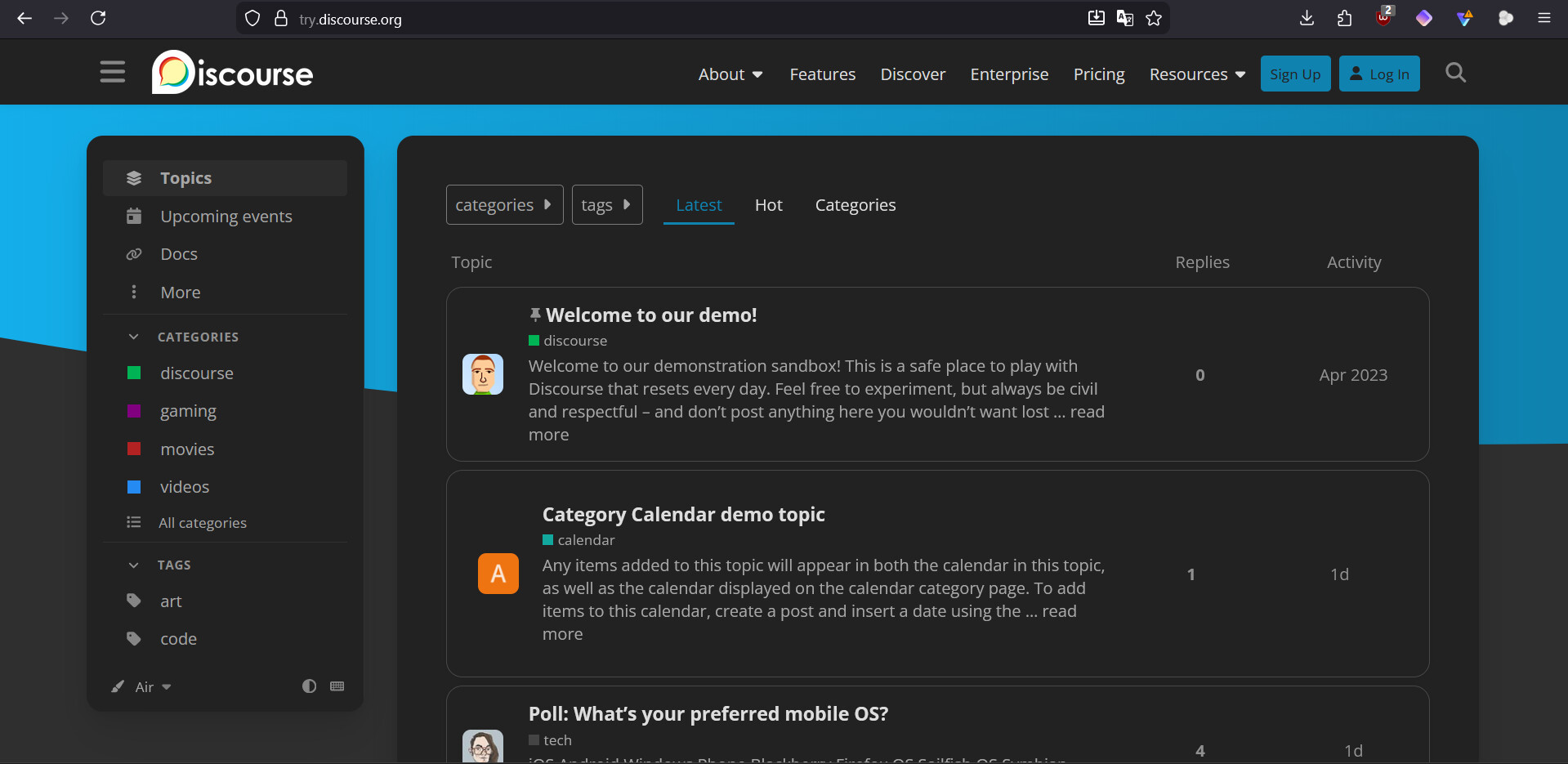Open the hamburger sidebar menu
The height and width of the screenshot is (764, 1568).
(x=113, y=73)
